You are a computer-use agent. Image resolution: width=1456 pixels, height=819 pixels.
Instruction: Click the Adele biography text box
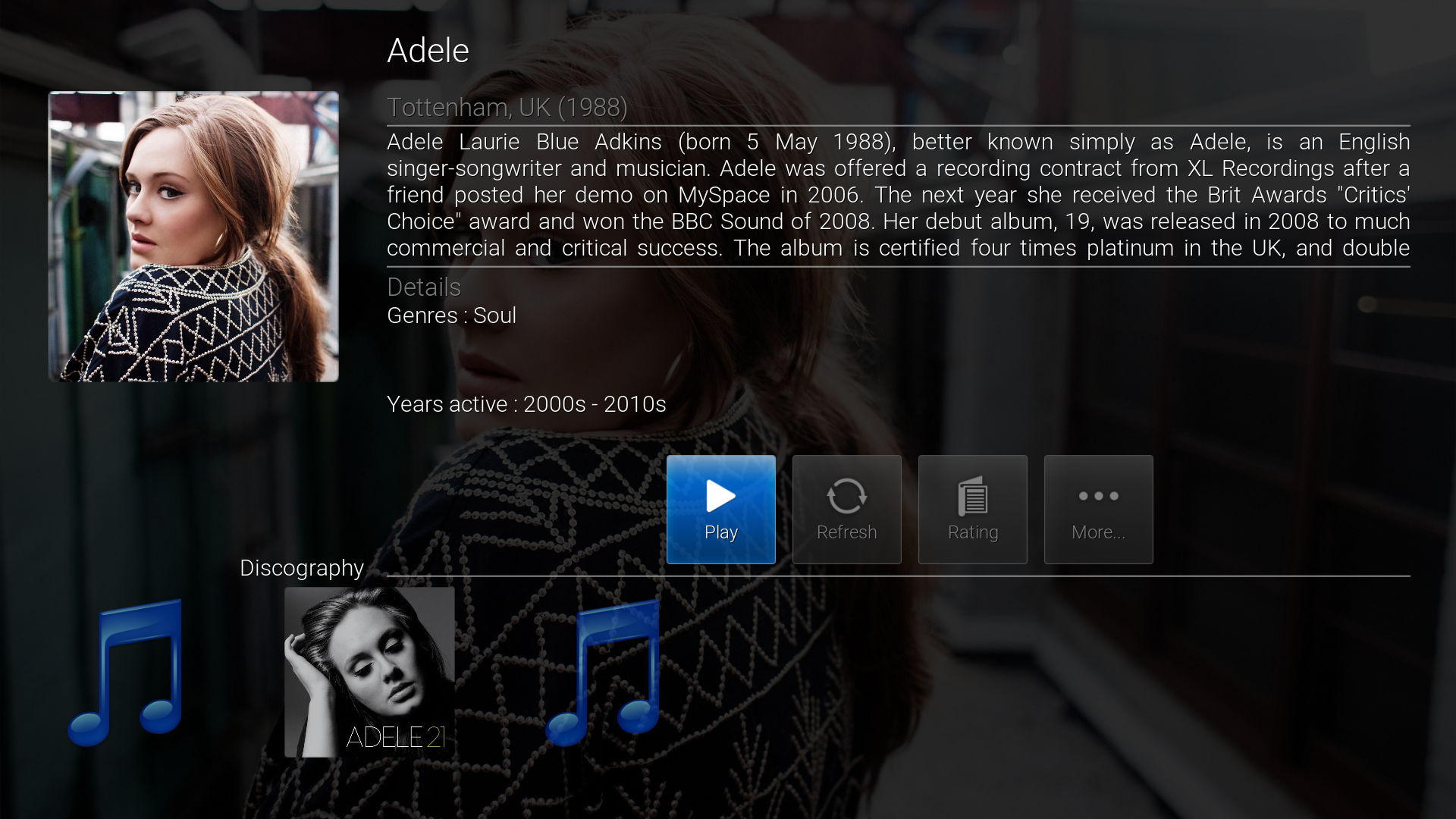tap(898, 196)
